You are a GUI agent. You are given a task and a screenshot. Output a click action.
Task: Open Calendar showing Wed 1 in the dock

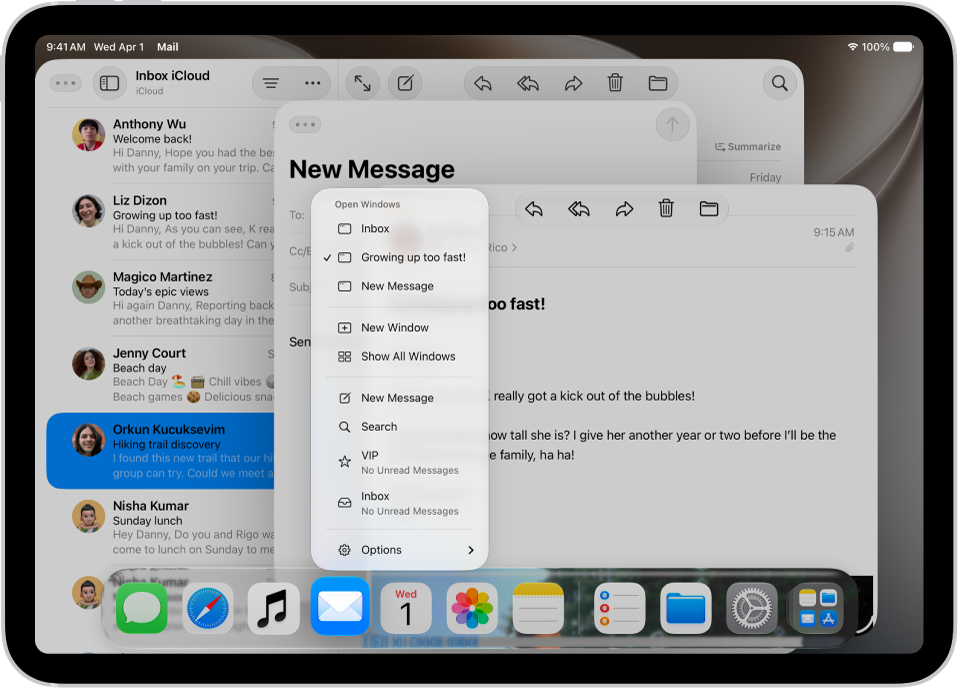(406, 608)
